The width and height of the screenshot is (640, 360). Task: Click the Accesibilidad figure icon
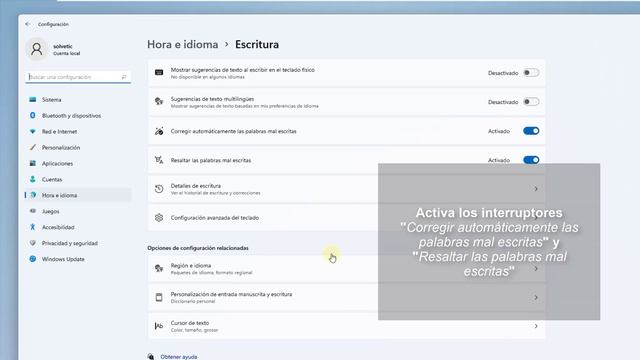[x=33, y=227]
